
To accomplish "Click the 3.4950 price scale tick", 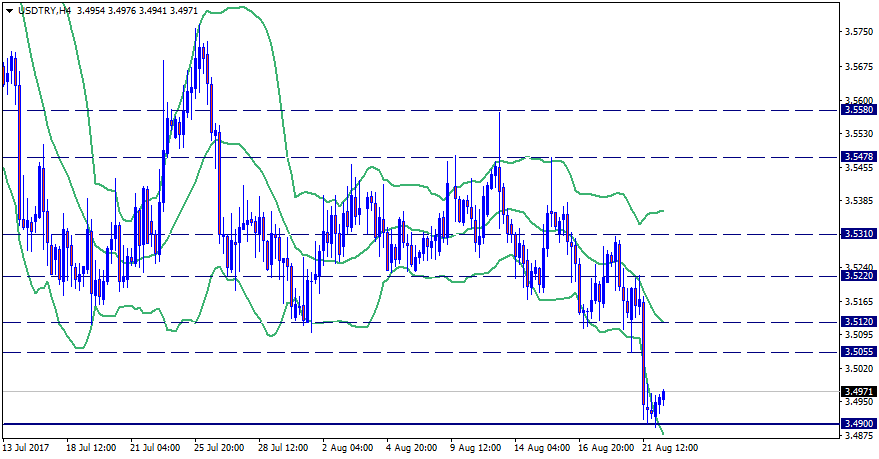I will click(859, 402).
